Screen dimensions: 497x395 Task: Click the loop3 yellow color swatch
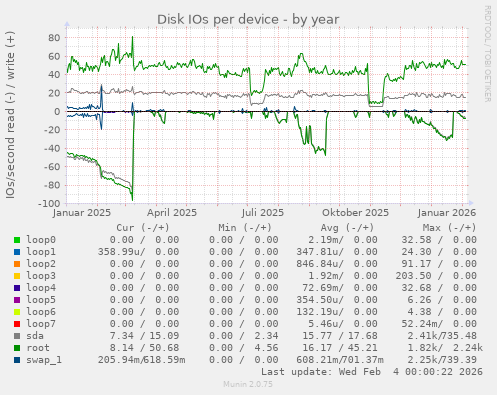point(17,276)
